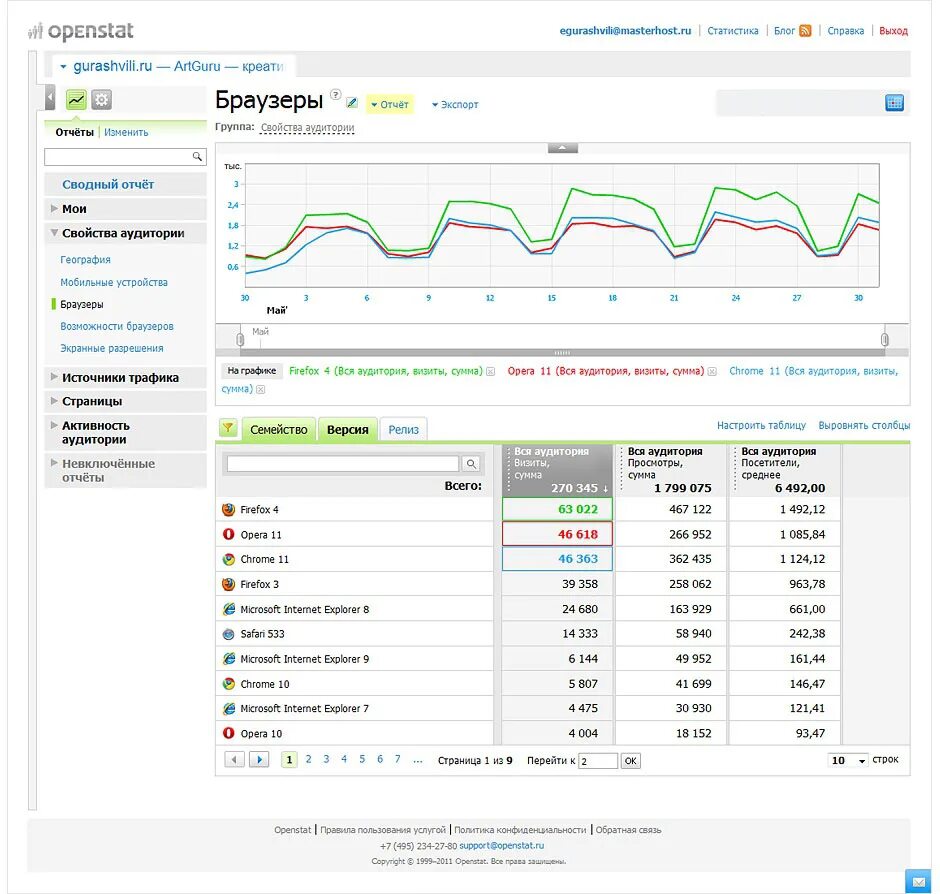The width and height of the screenshot is (940, 894).
Task: Toggle Firefox 4 visits cell on chart
Action: (x=558, y=510)
